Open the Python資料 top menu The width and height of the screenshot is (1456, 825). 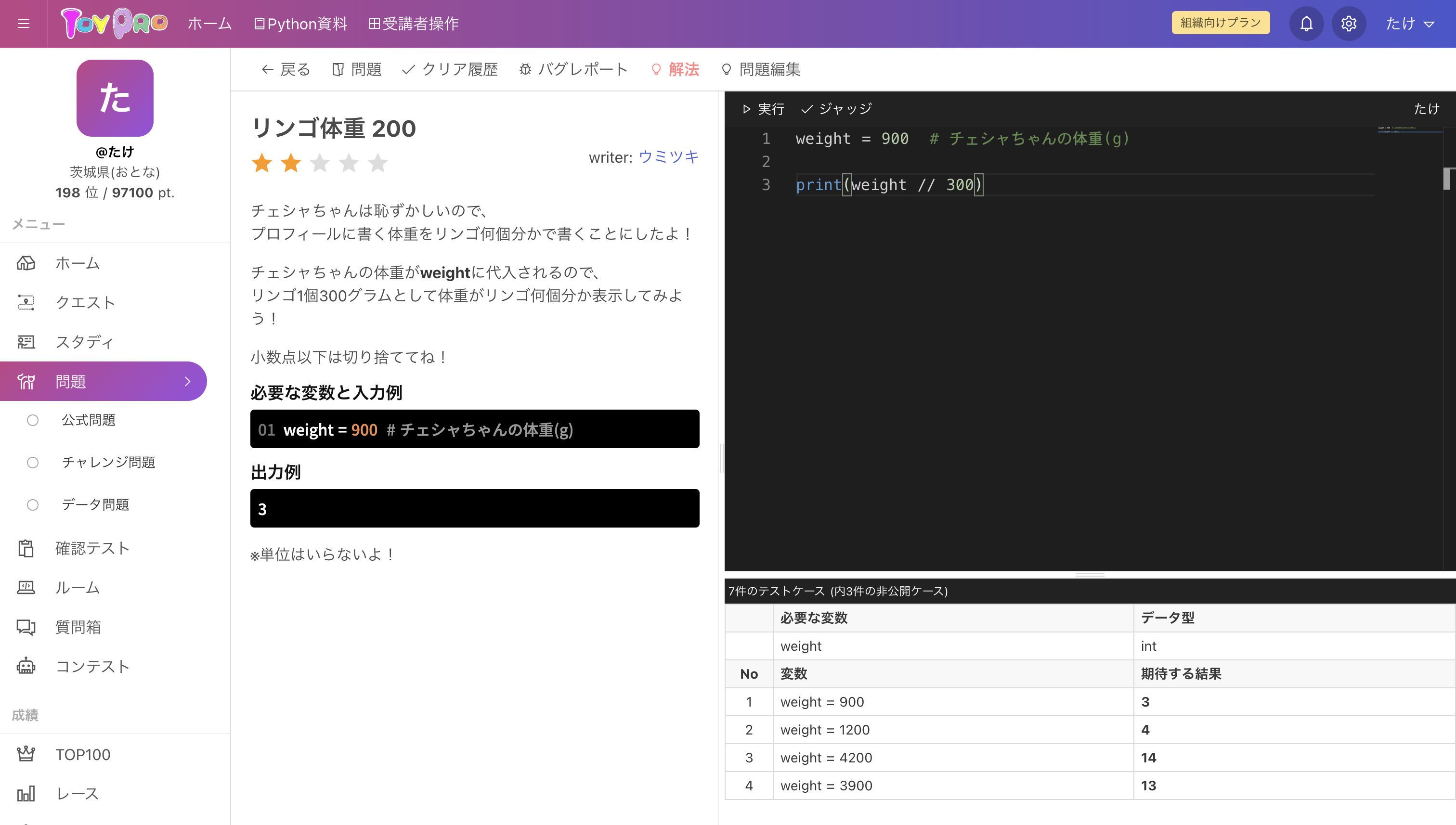pos(300,24)
